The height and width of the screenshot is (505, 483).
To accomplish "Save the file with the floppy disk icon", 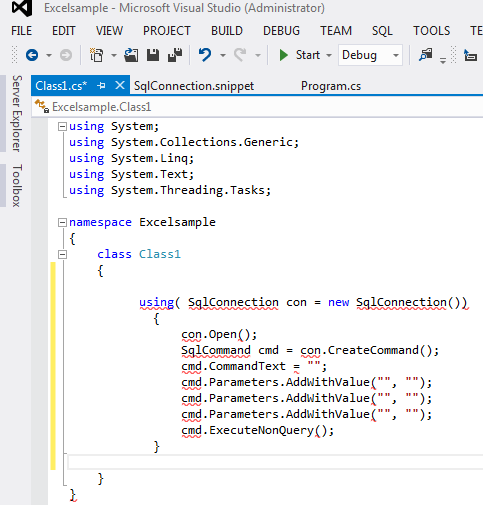I will click(x=153, y=55).
